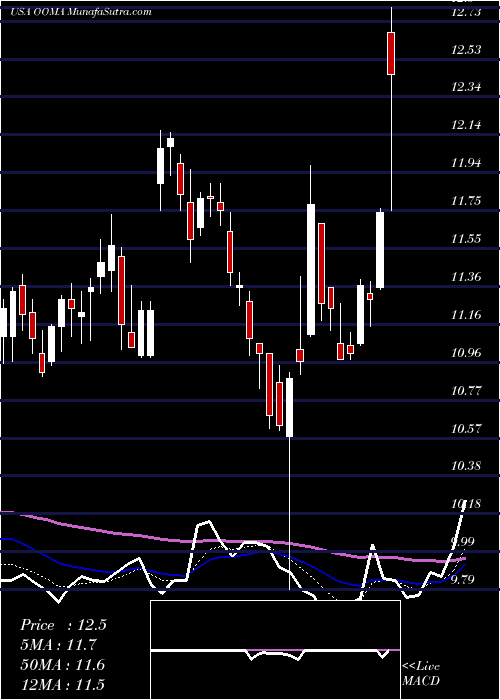Click the tall white candle with long lower wick
Screen dimensions: 500x700
pyautogui.click(x=290, y=407)
